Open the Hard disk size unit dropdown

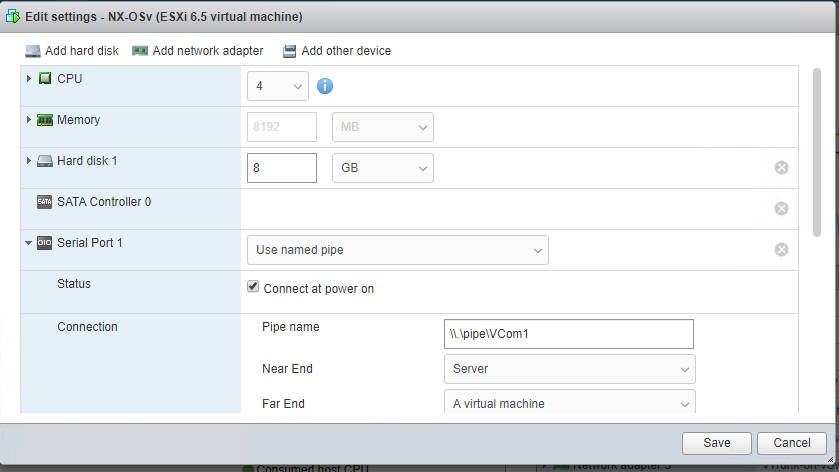[x=382, y=168]
